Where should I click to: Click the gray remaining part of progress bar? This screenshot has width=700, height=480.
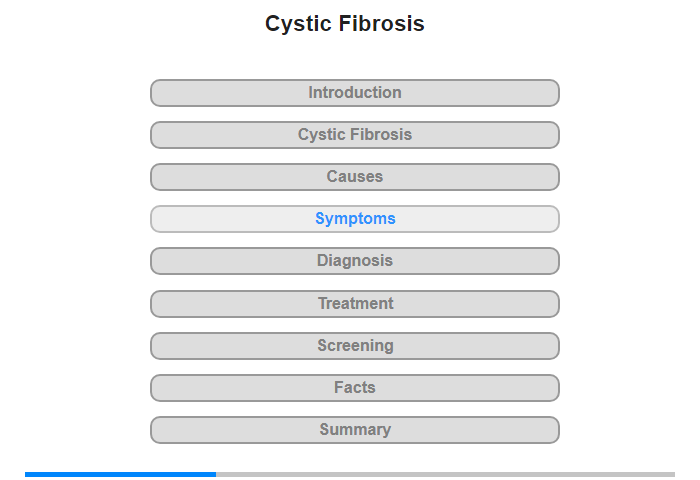pos(445,474)
